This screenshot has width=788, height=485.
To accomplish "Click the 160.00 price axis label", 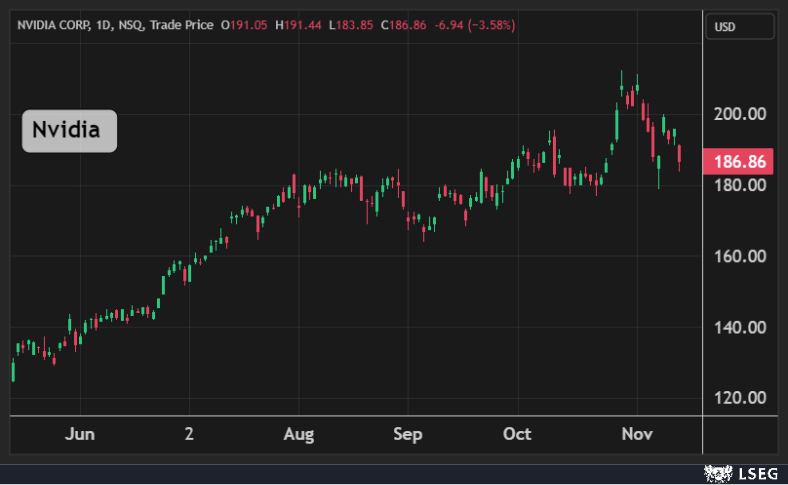I will [739, 256].
